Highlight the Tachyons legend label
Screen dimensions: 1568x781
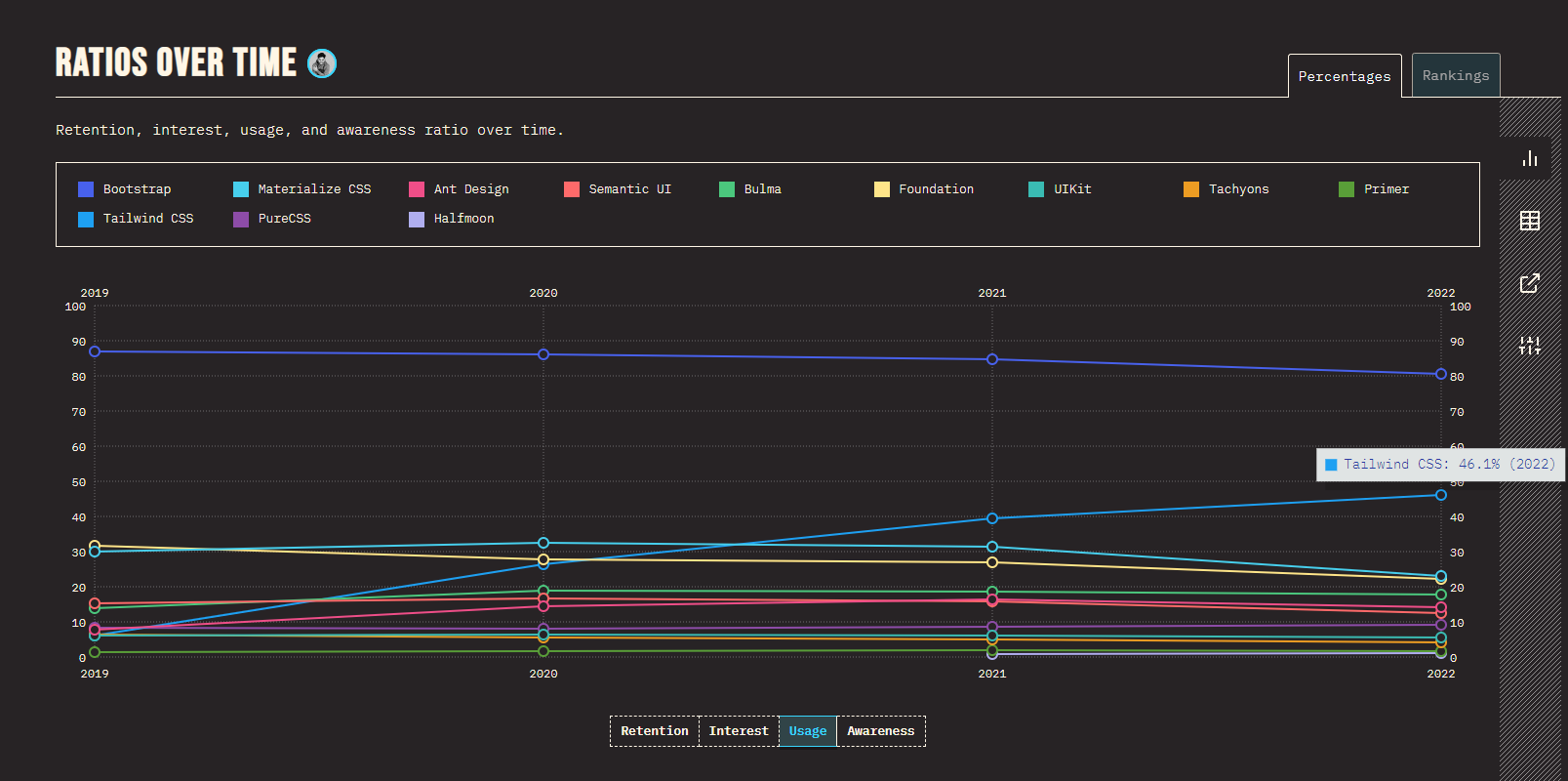[1239, 189]
